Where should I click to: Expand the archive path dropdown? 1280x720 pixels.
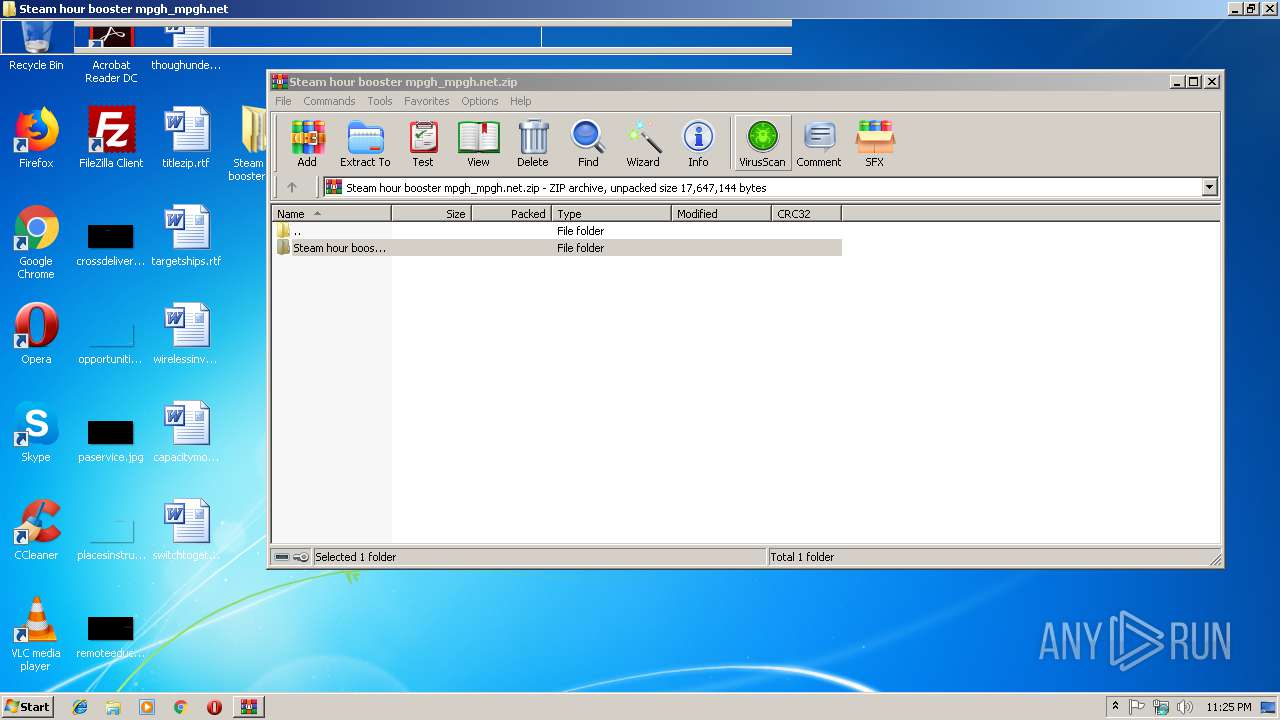pos(1210,187)
